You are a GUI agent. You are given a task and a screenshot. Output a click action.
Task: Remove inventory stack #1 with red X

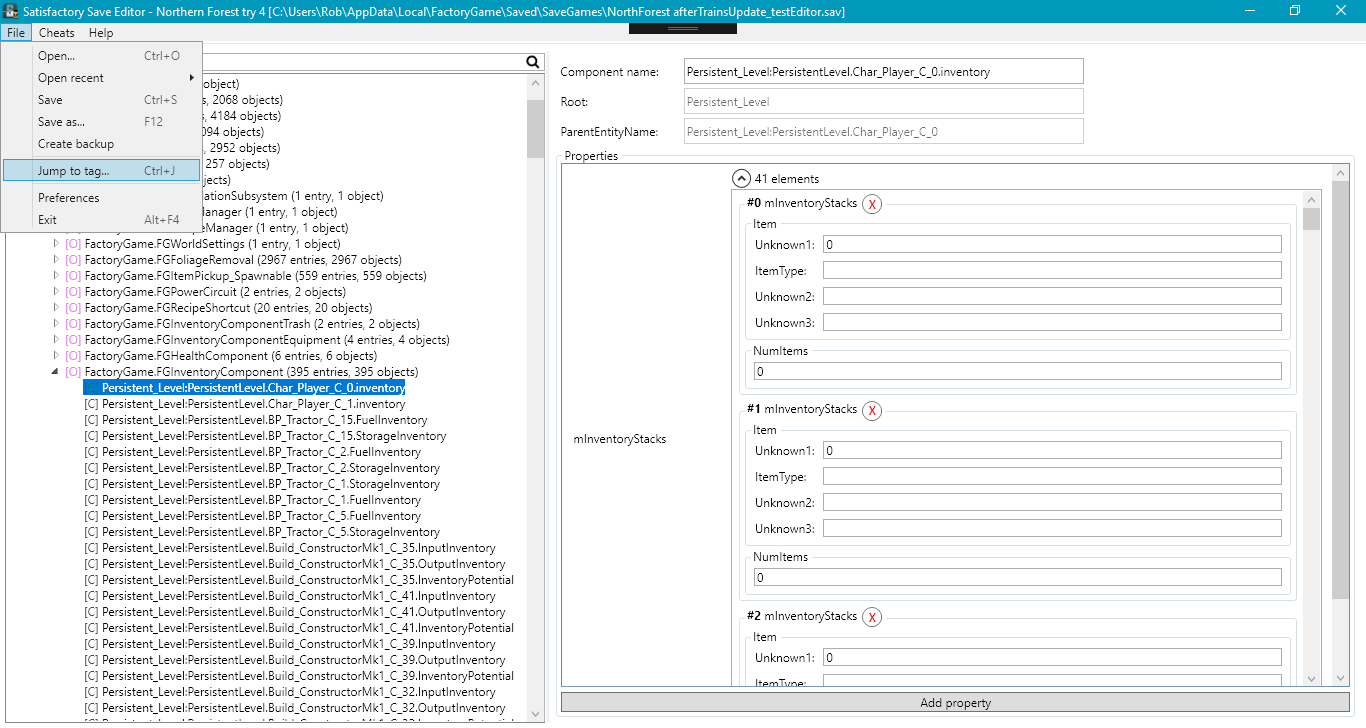tap(872, 410)
